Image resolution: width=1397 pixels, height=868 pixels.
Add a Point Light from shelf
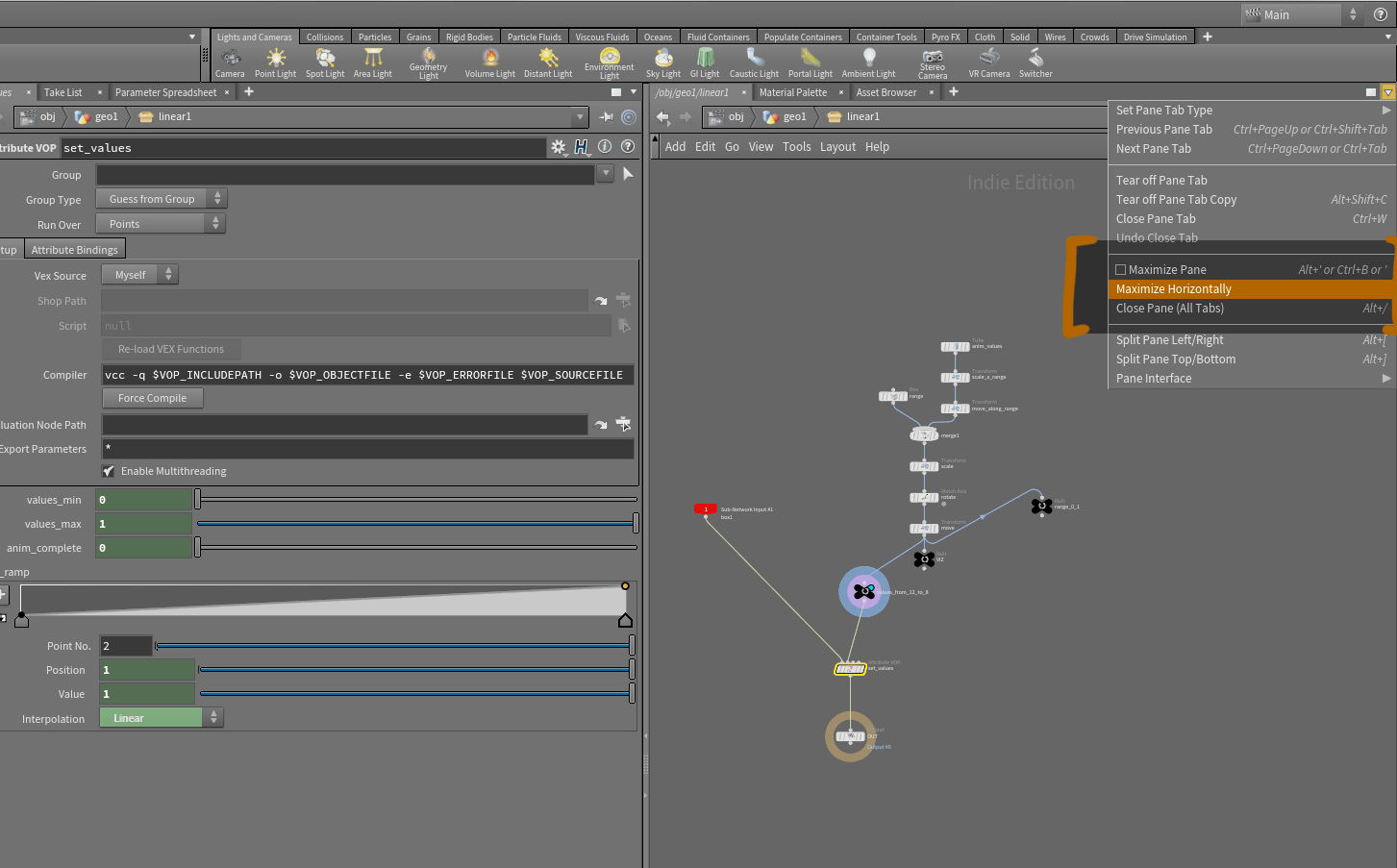(276, 63)
